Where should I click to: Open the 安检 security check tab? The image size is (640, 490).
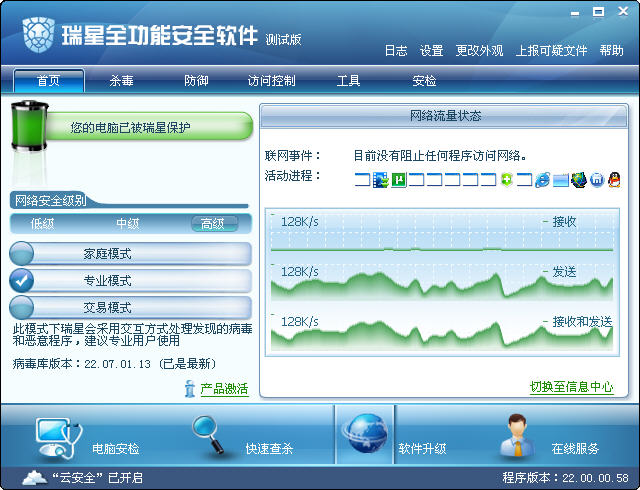point(424,80)
